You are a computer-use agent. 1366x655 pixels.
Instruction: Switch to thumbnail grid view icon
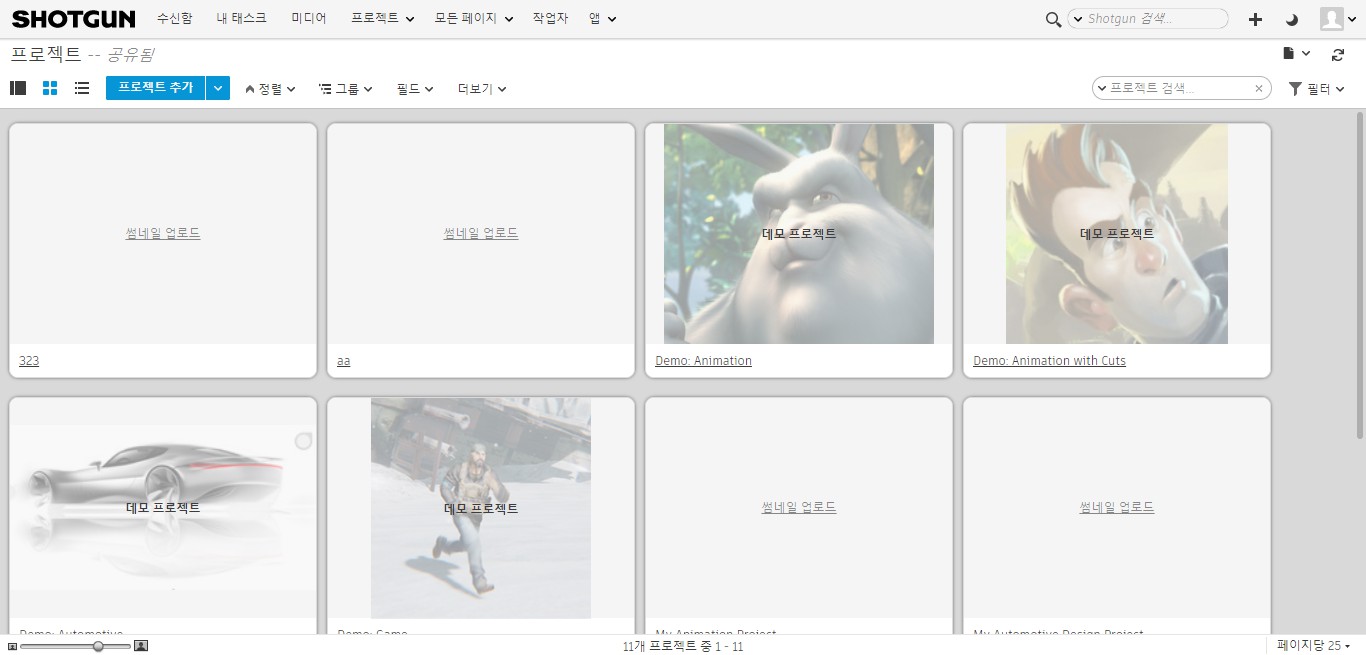[x=50, y=88]
